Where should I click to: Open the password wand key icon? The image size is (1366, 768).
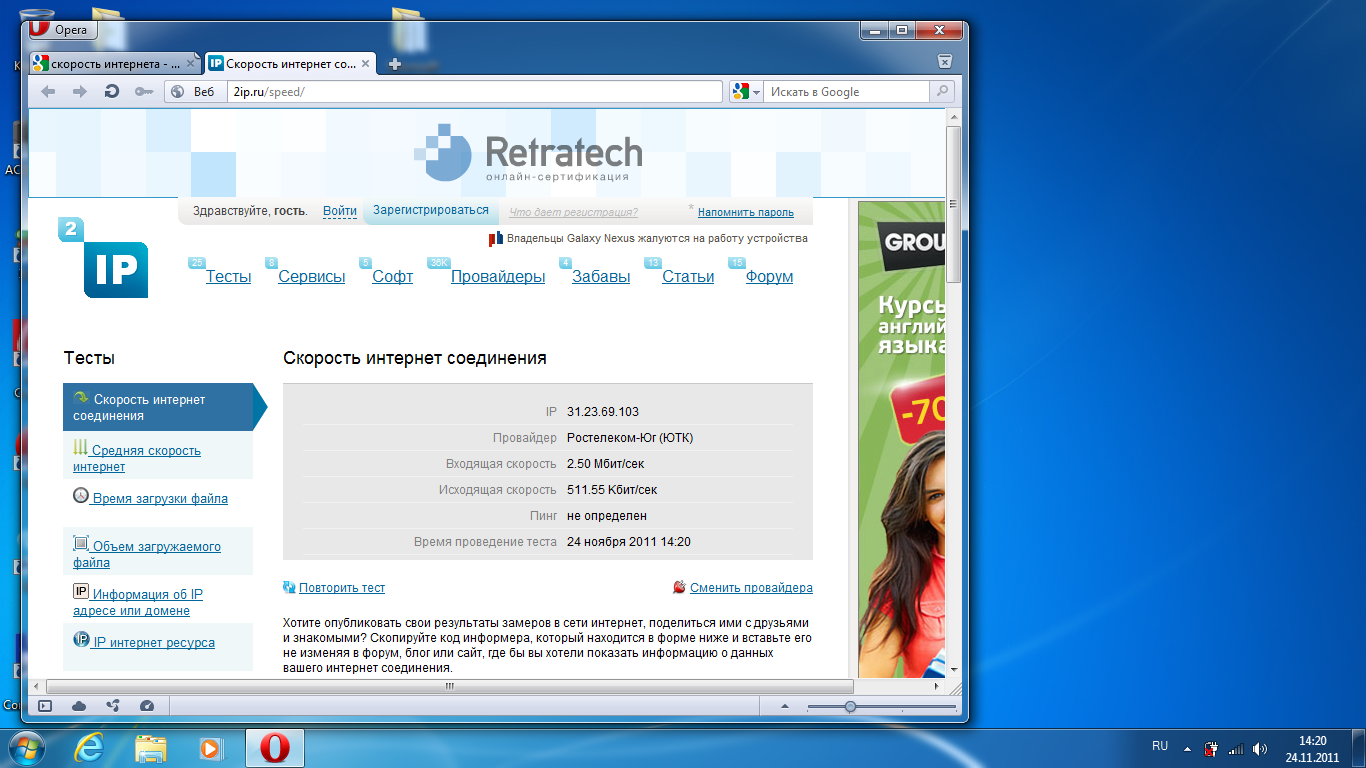144,92
